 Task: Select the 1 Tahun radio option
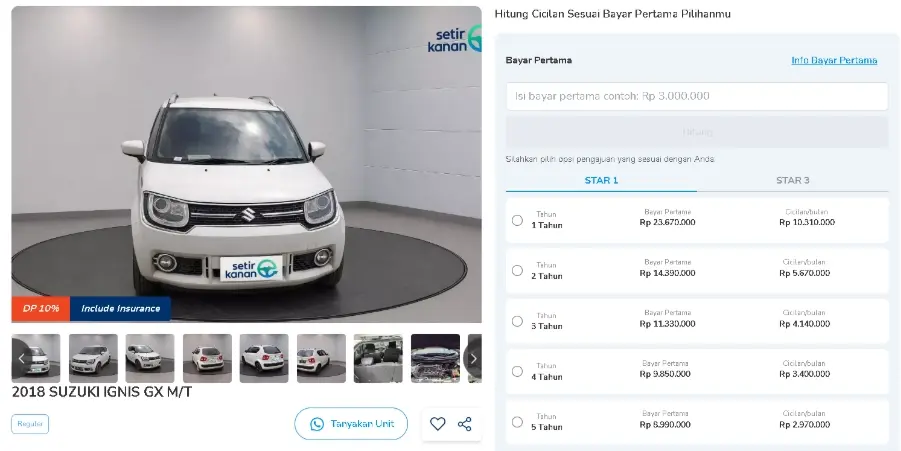(x=517, y=220)
